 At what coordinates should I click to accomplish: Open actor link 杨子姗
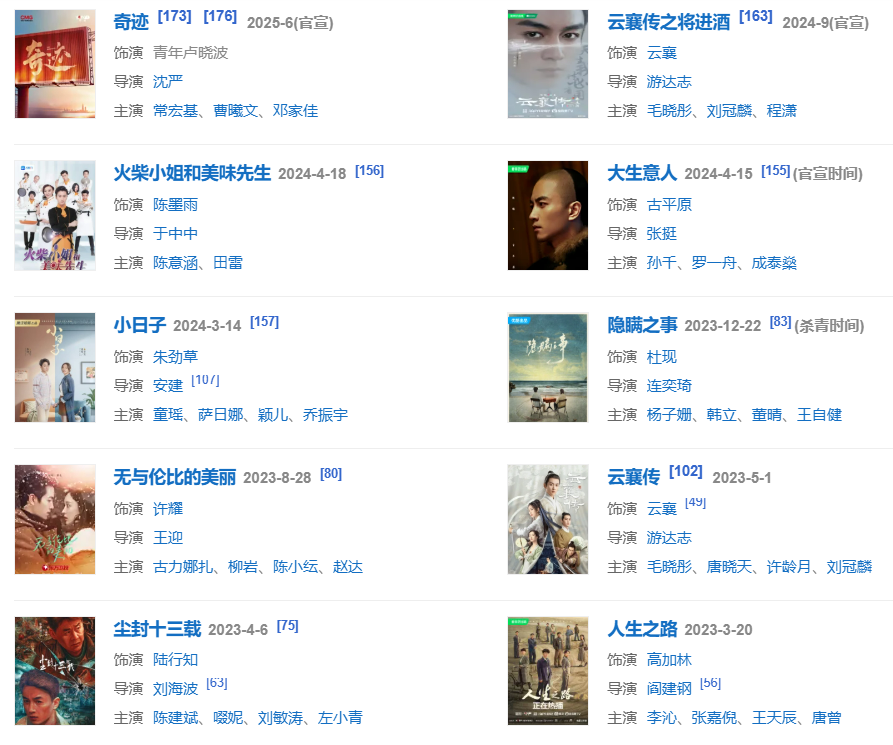(669, 415)
